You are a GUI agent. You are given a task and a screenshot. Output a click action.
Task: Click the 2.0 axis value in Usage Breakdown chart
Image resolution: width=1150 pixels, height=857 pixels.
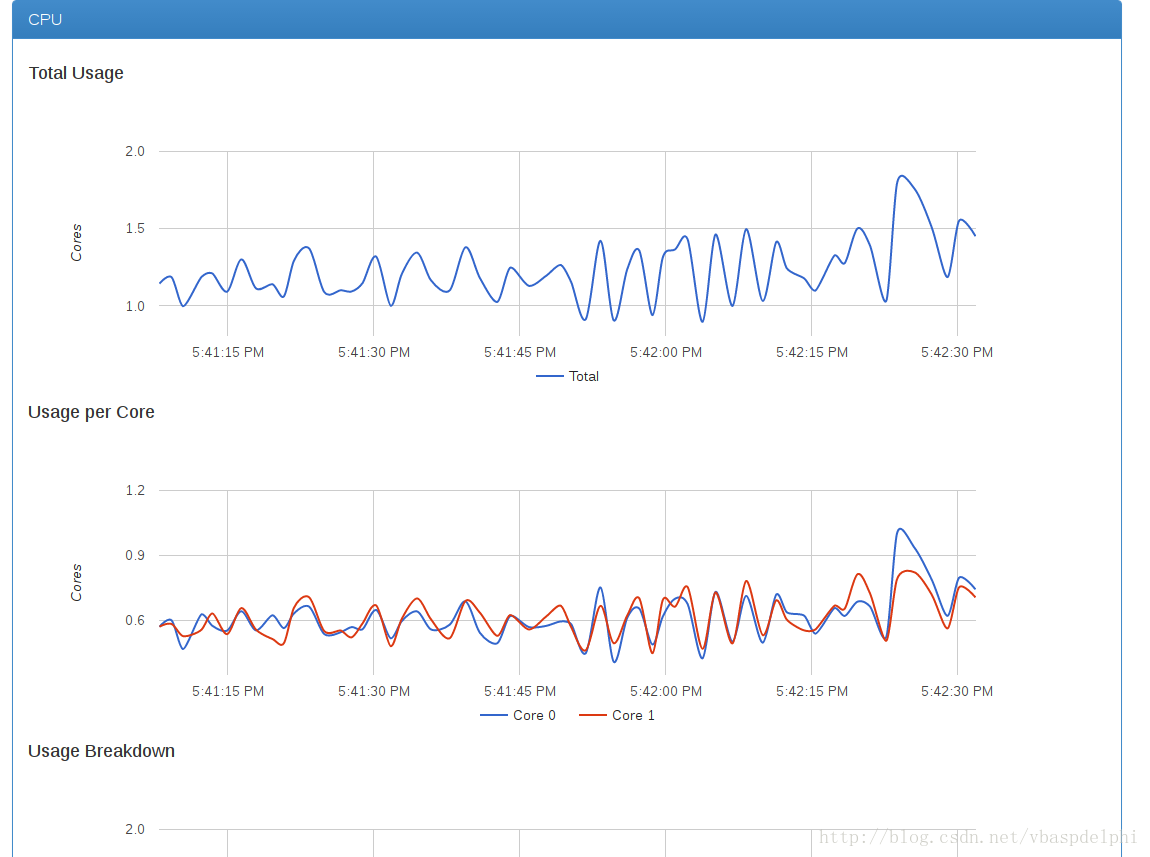tap(135, 829)
